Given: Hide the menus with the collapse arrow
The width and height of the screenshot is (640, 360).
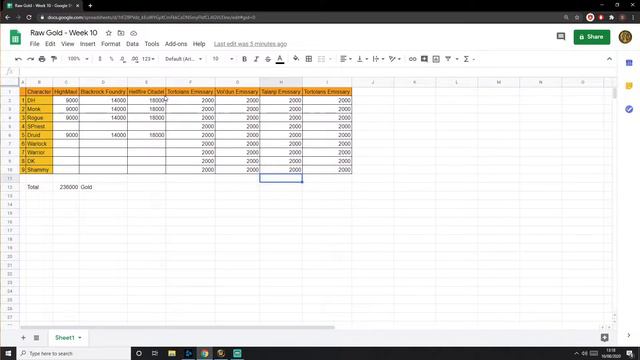Looking at the screenshot, I should (609, 59).
